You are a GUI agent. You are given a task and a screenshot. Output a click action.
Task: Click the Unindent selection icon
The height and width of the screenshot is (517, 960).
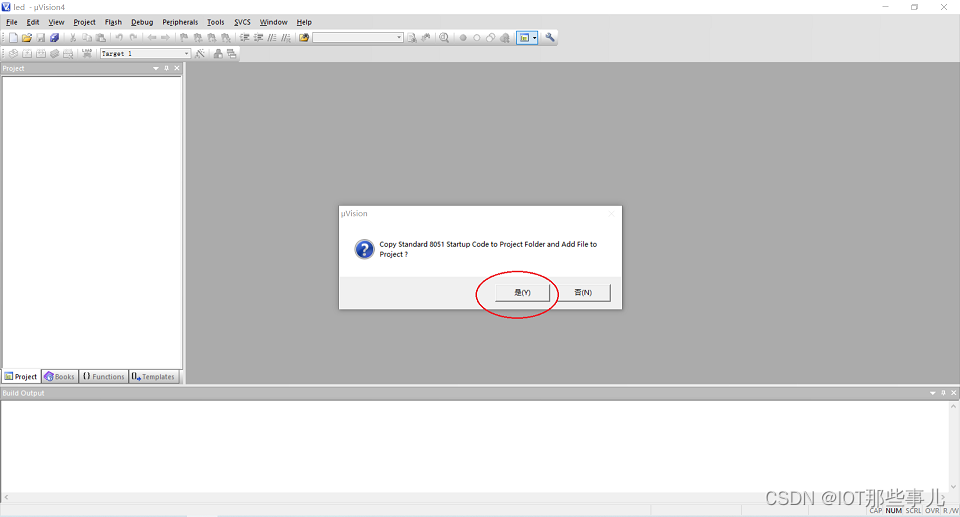(x=258, y=37)
